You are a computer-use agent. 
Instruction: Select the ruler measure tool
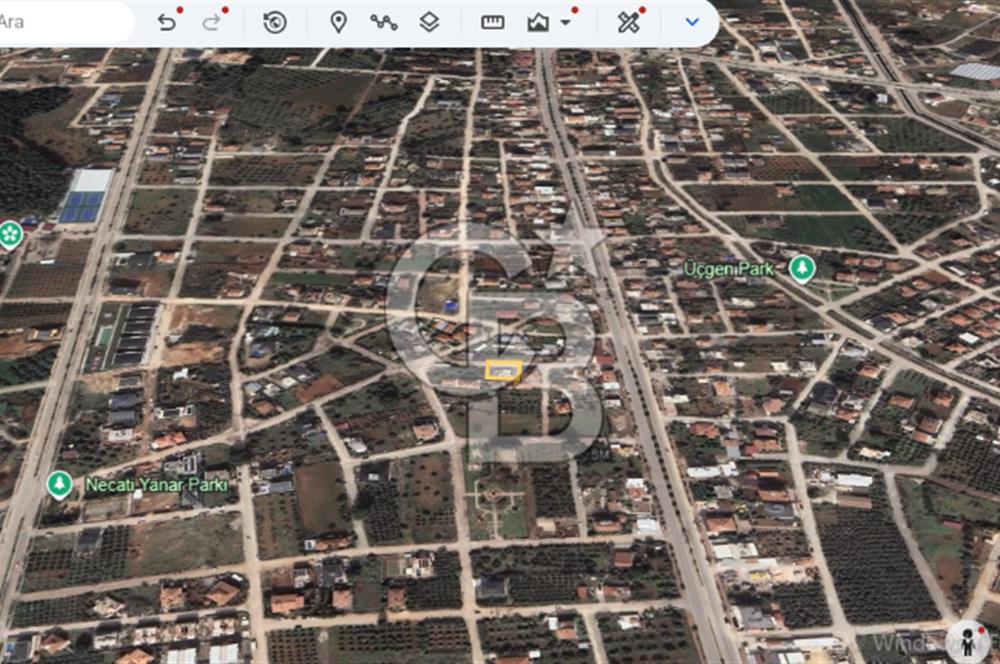pos(492,22)
